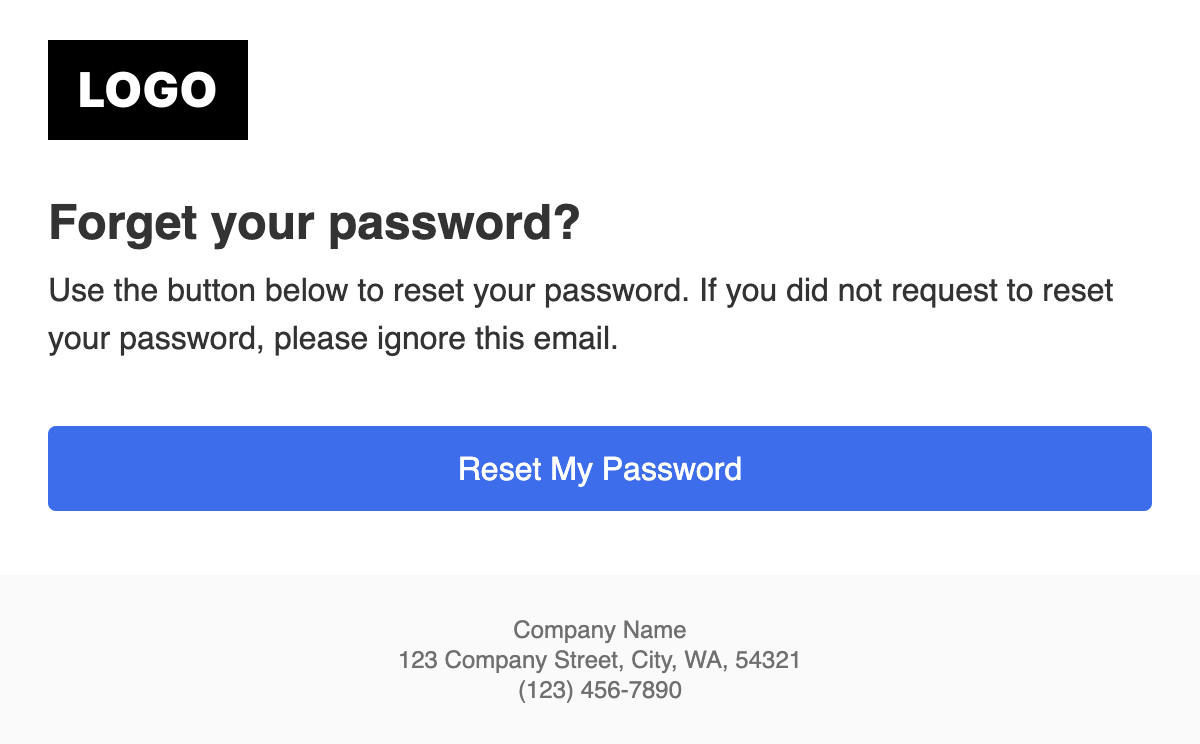Select the word "Forget" in the heading
Viewport: 1200px width, 744px height.
click(123, 222)
